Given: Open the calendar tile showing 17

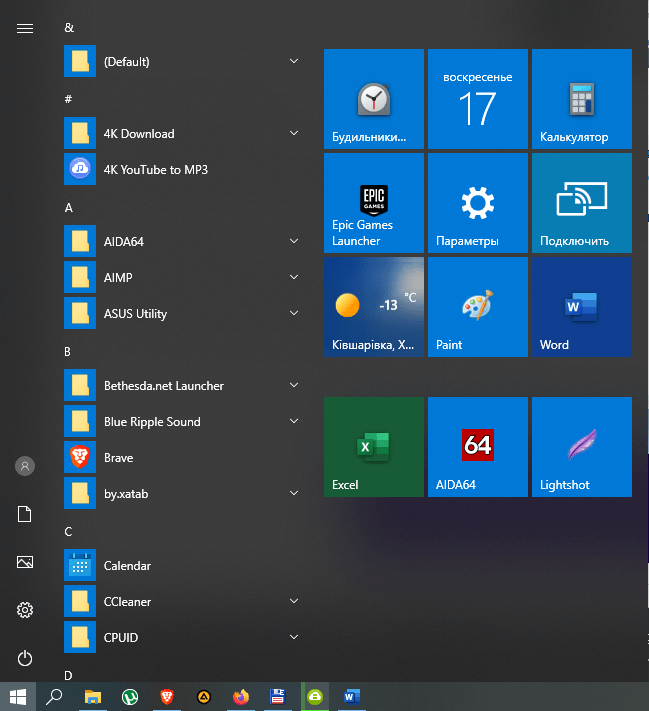Looking at the screenshot, I should point(478,99).
